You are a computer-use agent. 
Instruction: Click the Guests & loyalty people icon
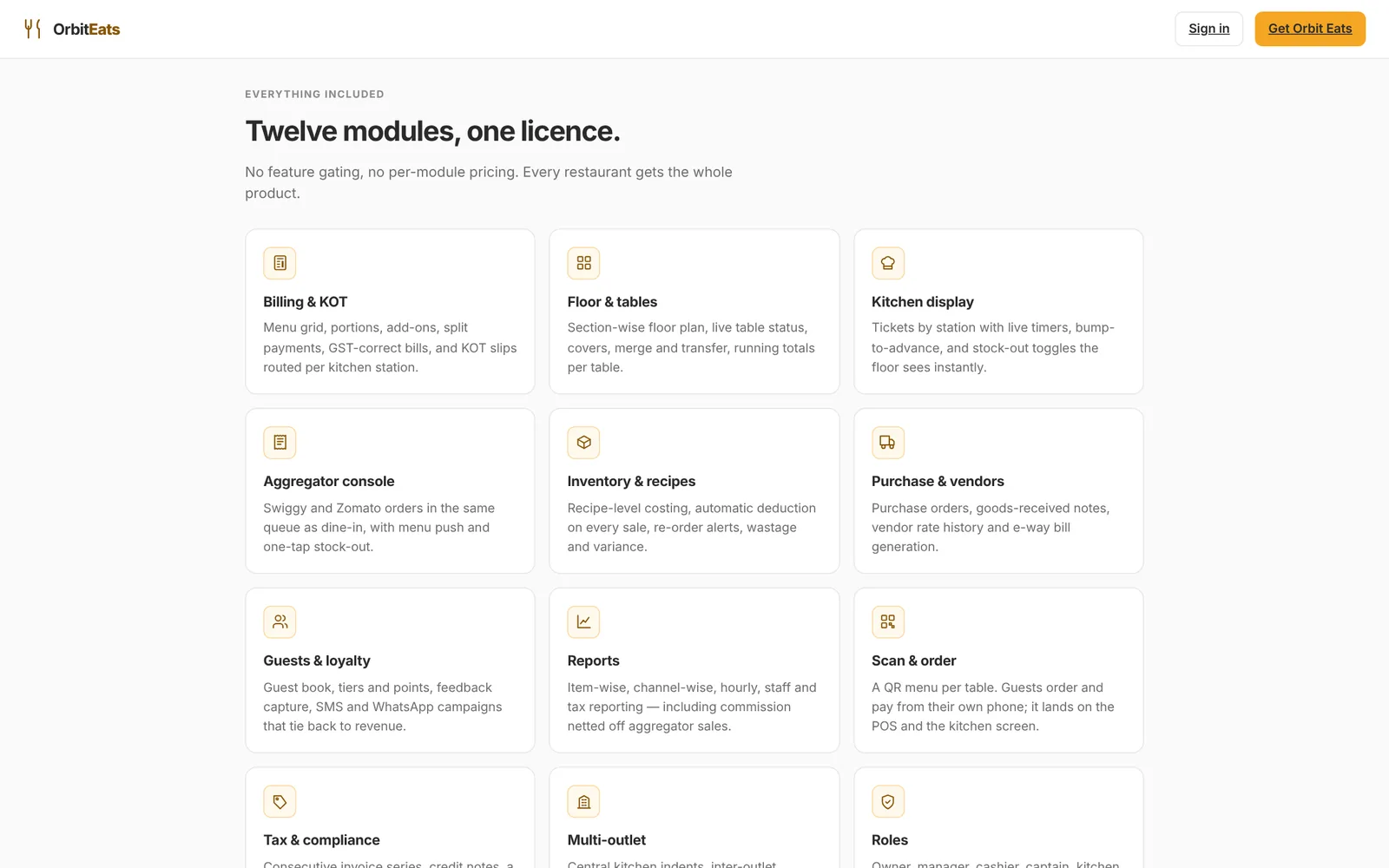pos(280,621)
